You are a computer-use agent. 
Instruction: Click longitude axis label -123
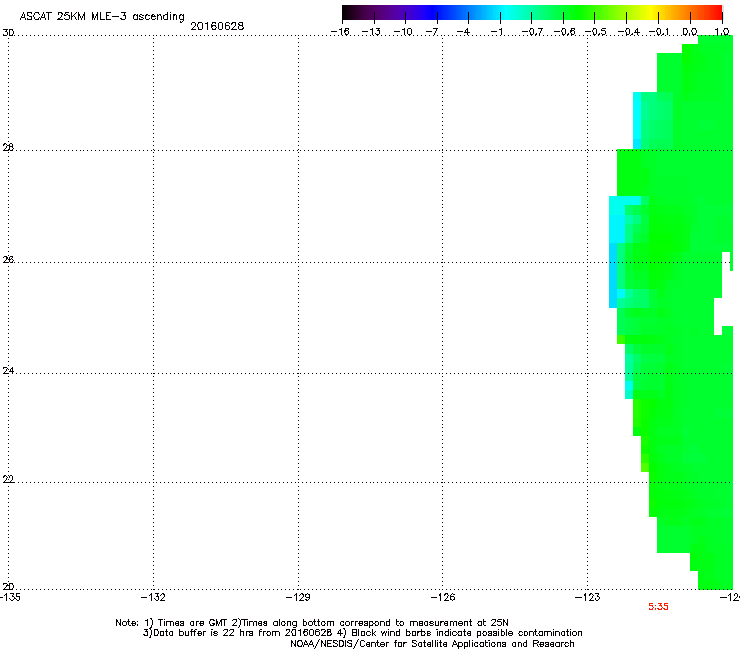click(588, 597)
